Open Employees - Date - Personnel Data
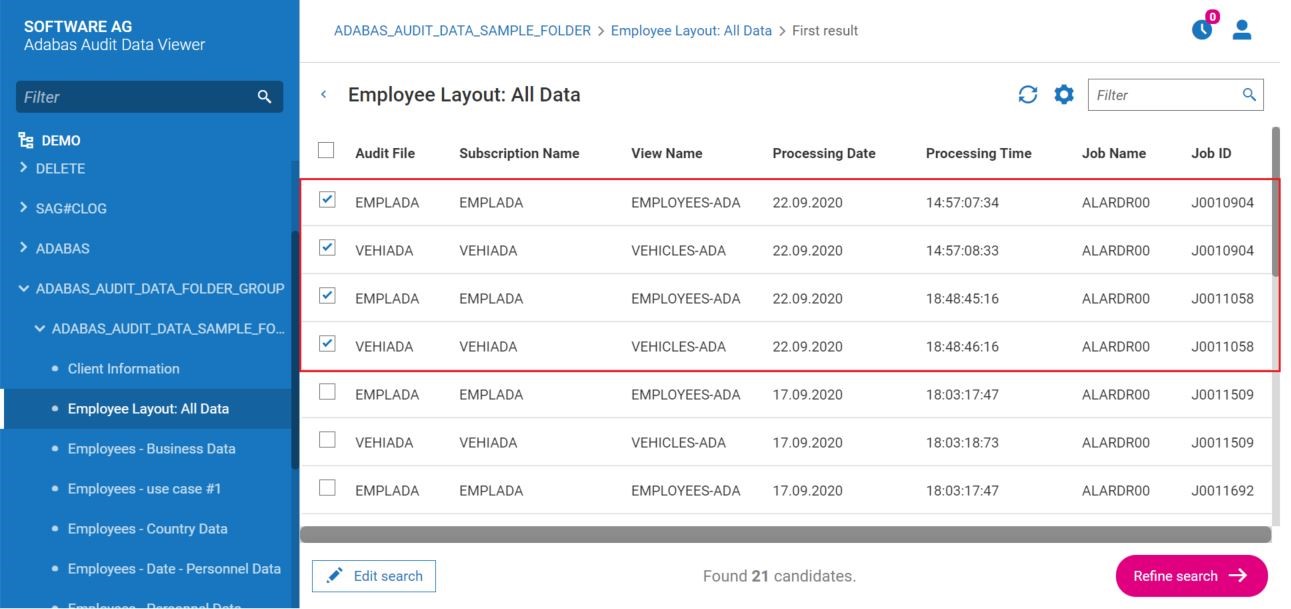Viewport: 1291px width, 609px height. pos(174,568)
